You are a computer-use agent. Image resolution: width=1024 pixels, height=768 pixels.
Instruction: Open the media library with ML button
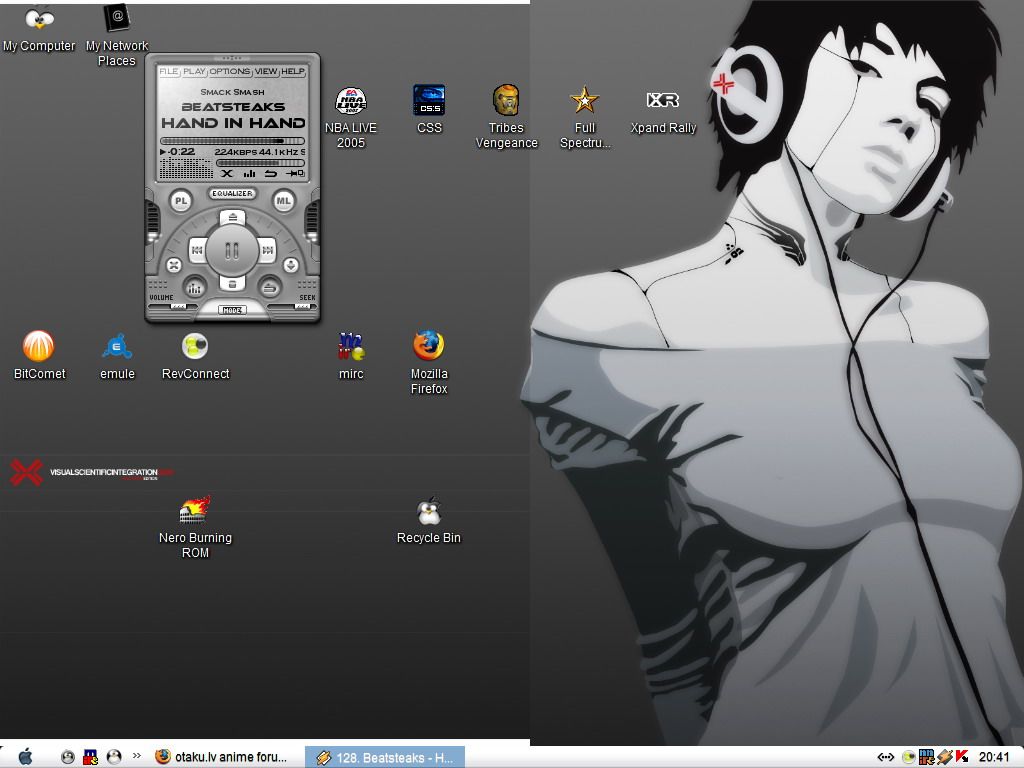point(283,200)
